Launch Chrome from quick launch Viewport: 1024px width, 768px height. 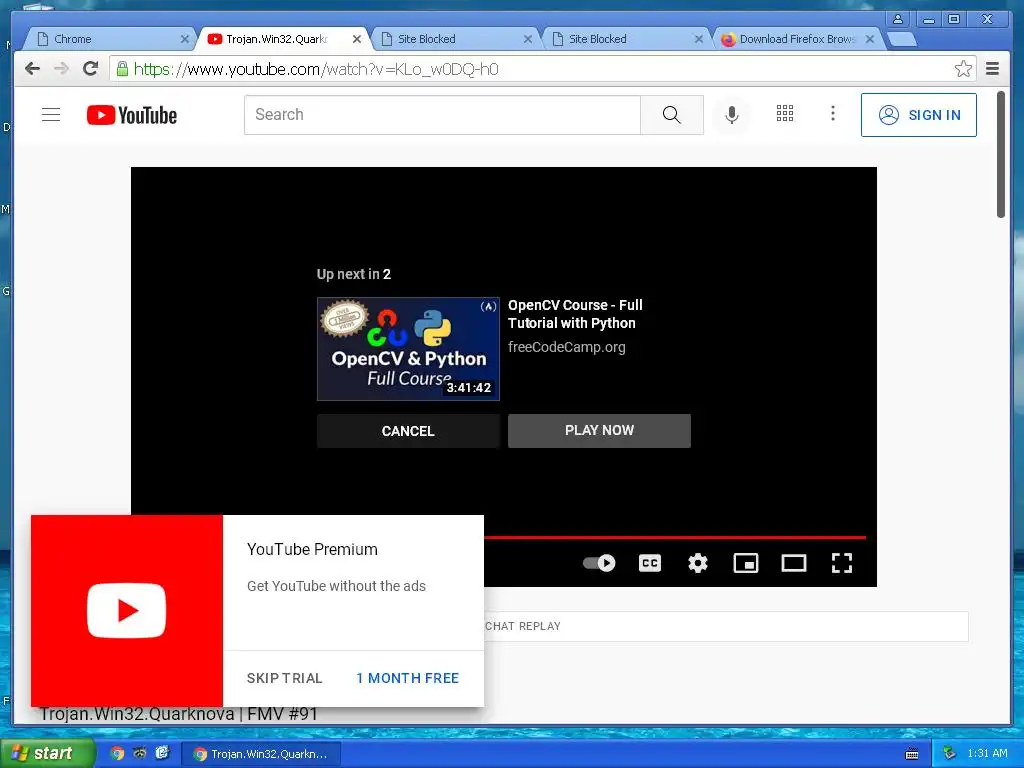pos(117,754)
